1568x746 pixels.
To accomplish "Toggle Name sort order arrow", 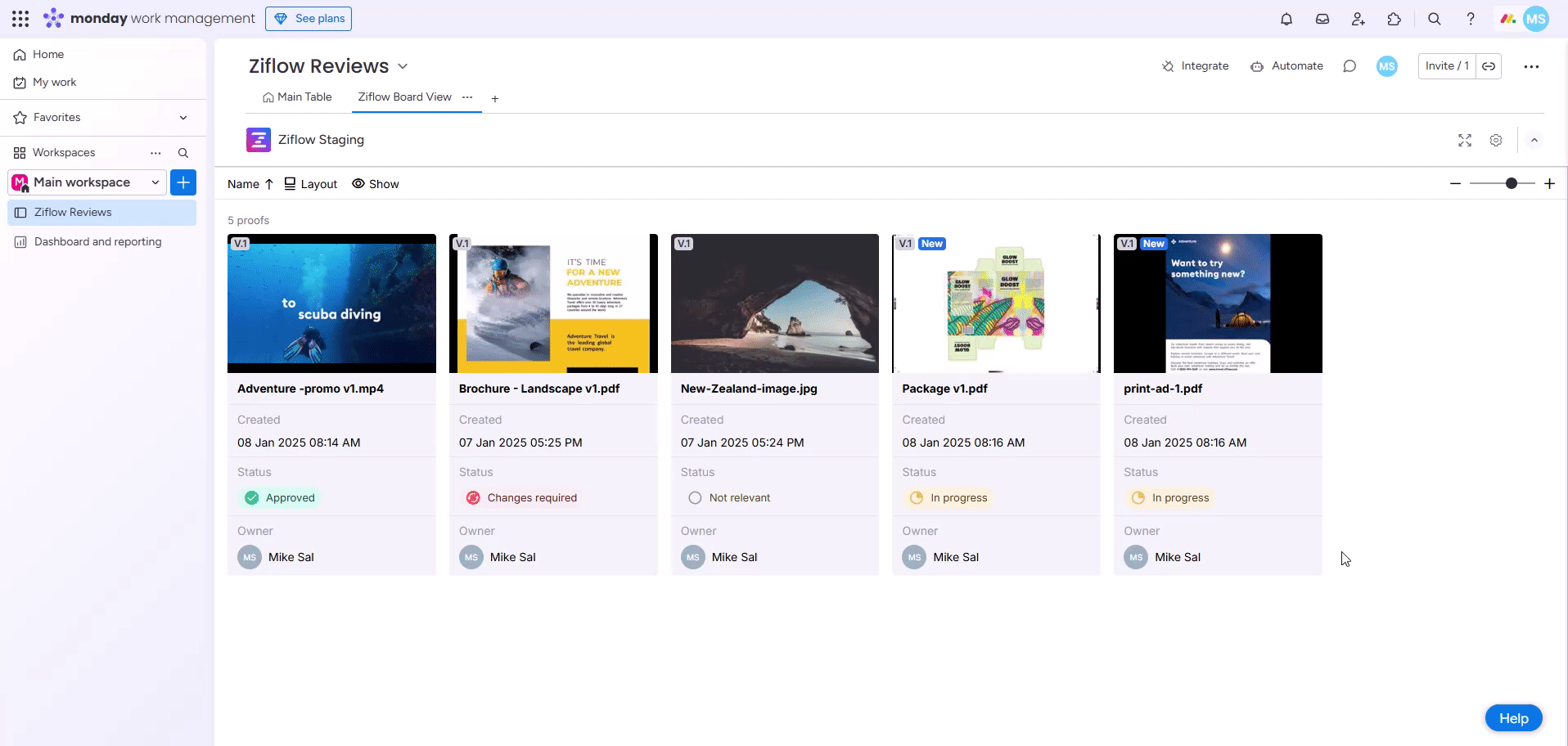I will coord(268,184).
